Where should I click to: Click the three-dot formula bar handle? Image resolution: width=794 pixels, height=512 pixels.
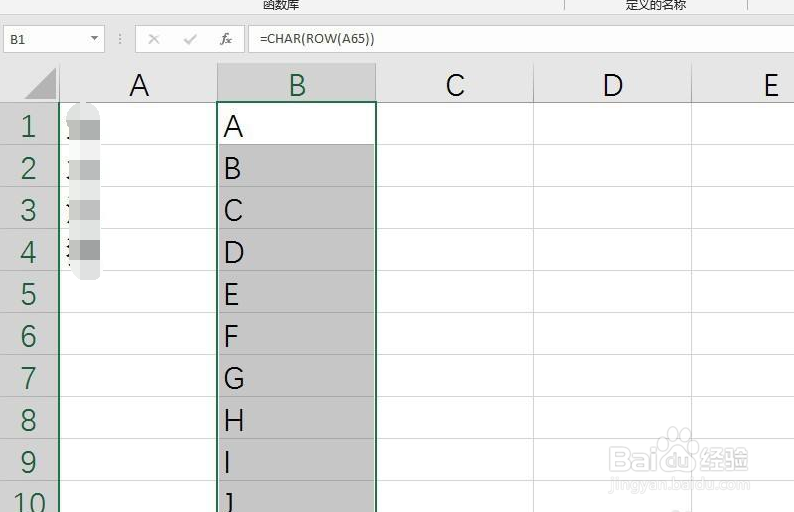(120, 39)
